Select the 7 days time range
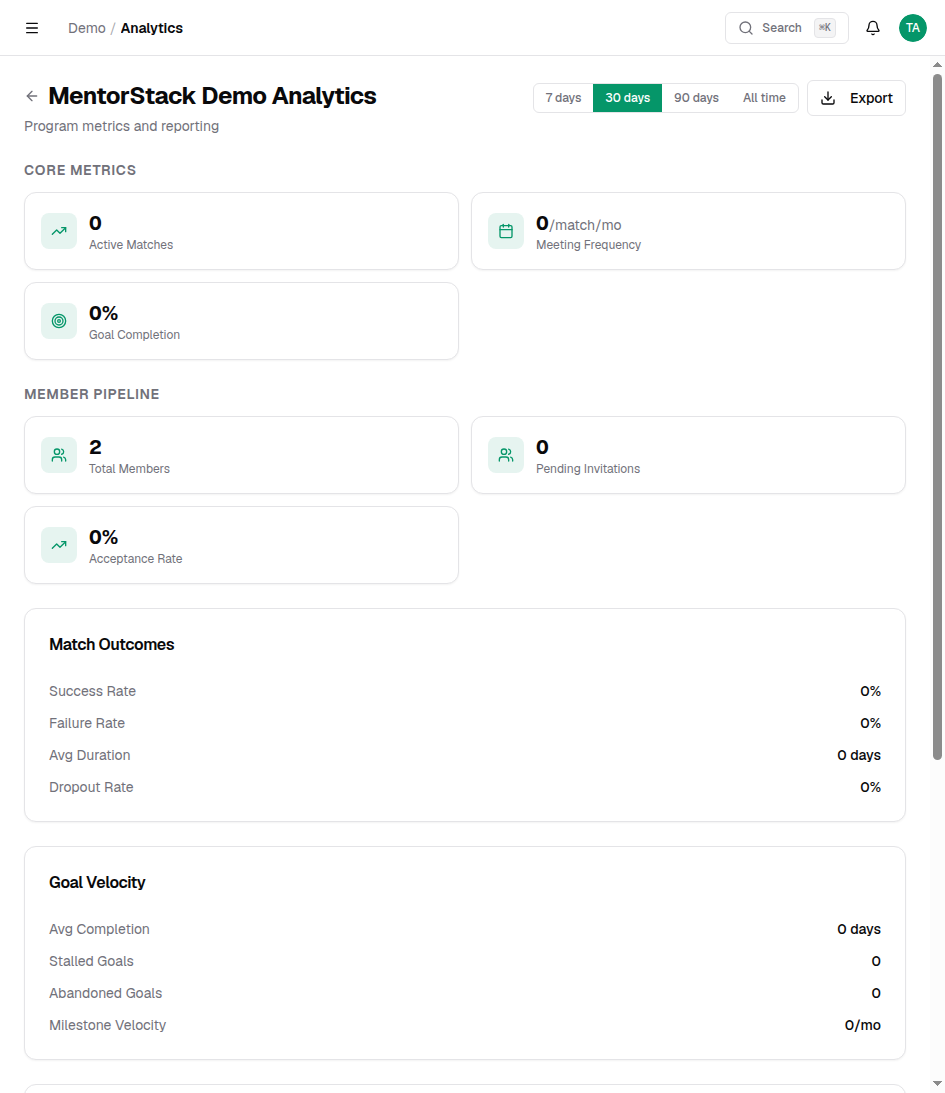The height and width of the screenshot is (1093, 945). coord(563,98)
